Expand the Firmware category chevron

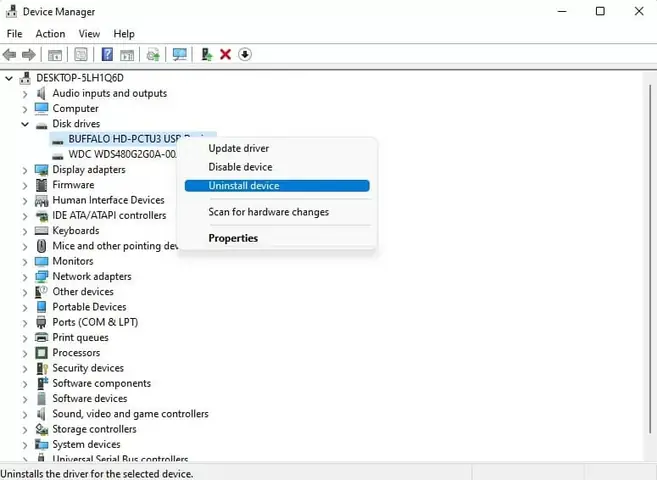pyautogui.click(x=25, y=185)
